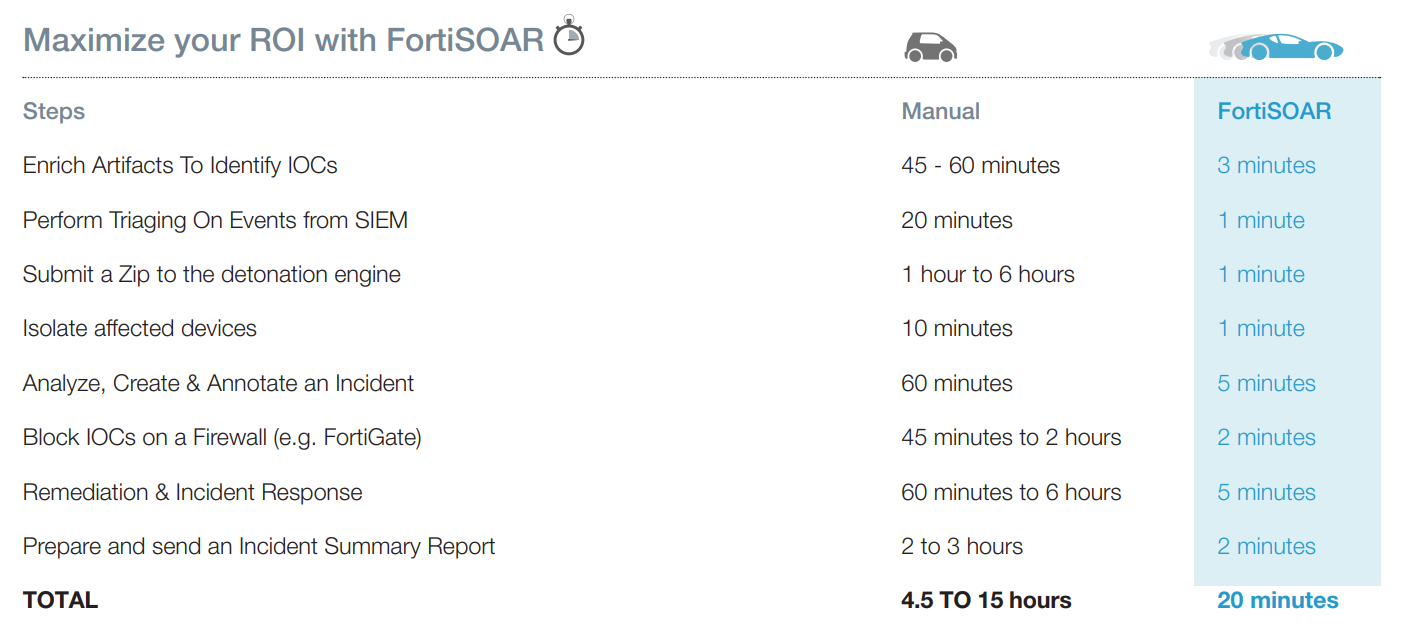This screenshot has height=639, width=1411.
Task: Click 'Remediation & Incident Response' step
Action: tap(193, 492)
